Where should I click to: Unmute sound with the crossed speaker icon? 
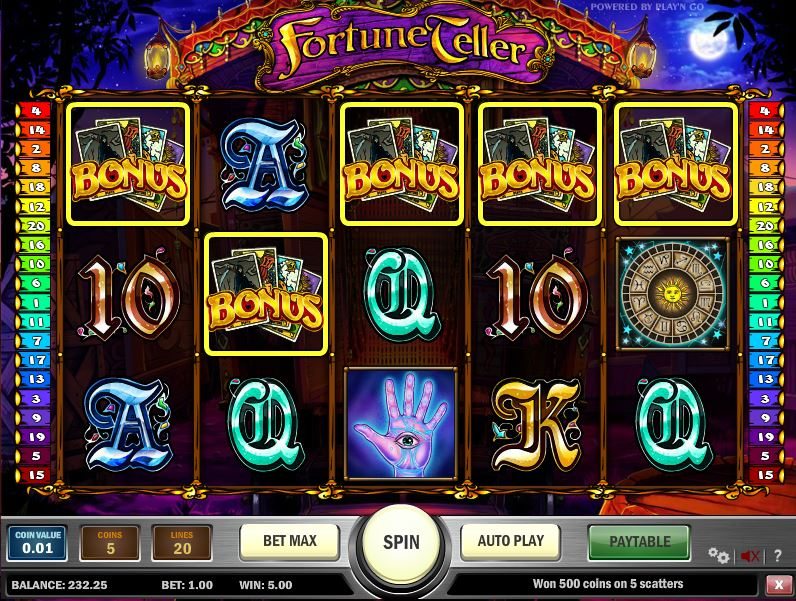pos(750,556)
